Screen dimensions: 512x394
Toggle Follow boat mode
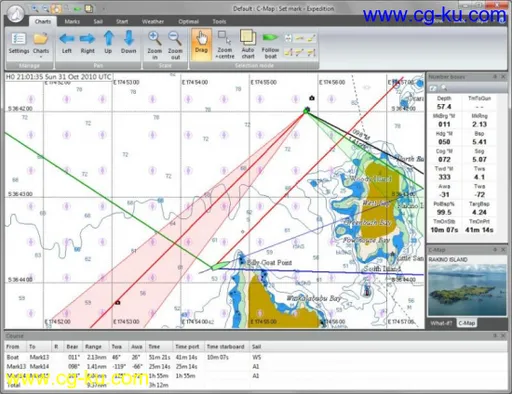270,45
